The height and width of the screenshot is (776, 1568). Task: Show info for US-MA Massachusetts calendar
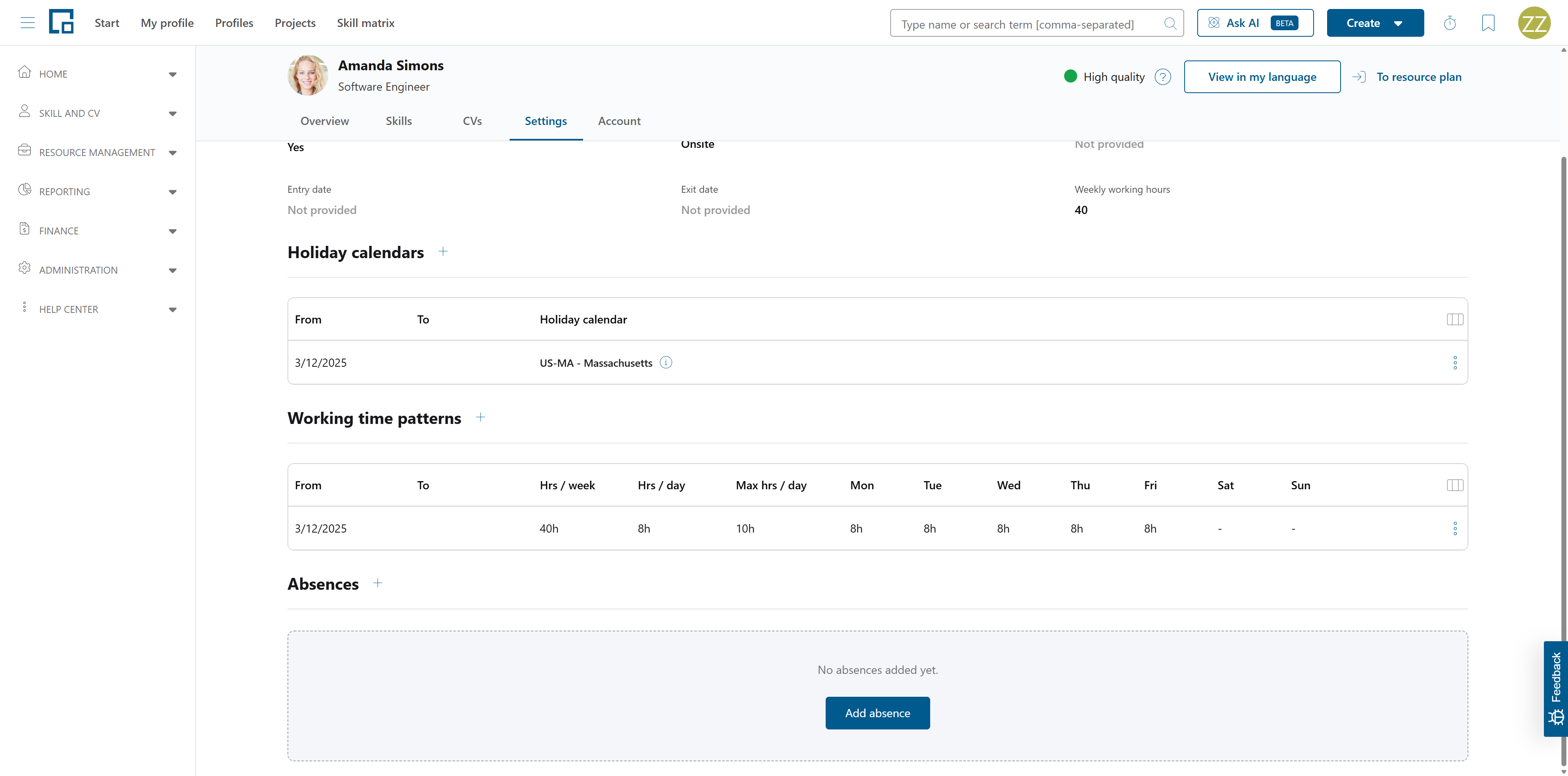(x=666, y=363)
